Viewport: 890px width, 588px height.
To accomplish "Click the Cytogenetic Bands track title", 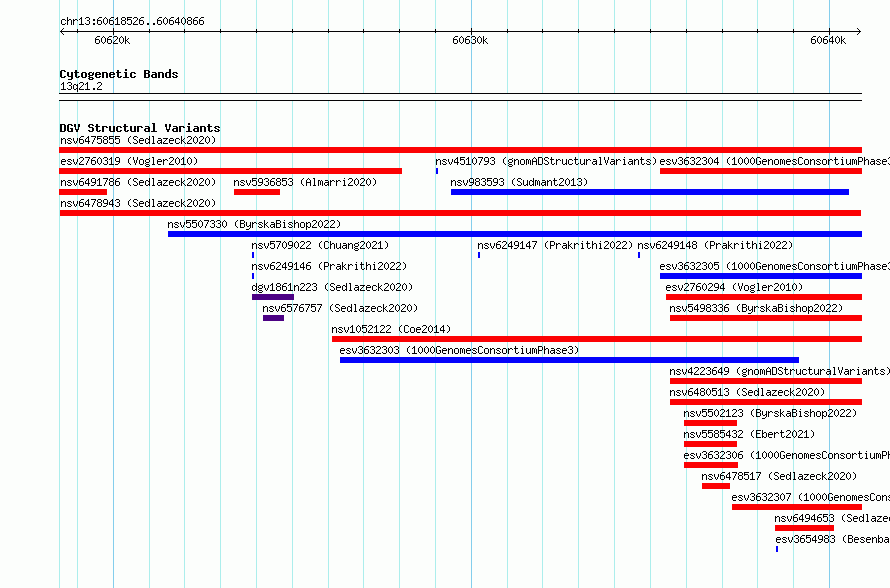I will [x=119, y=74].
